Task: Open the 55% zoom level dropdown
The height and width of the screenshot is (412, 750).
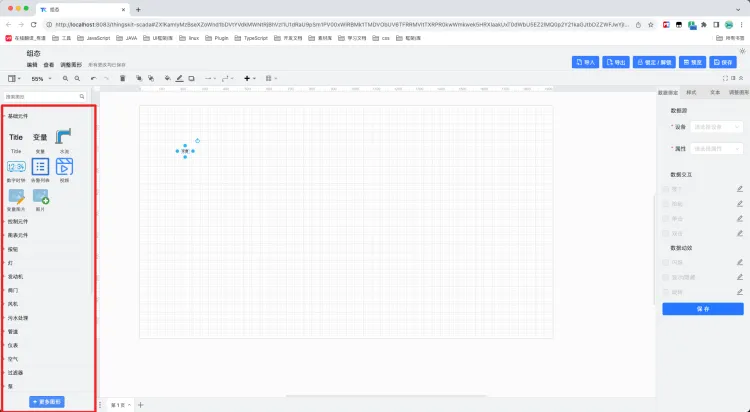Action: tap(41, 78)
